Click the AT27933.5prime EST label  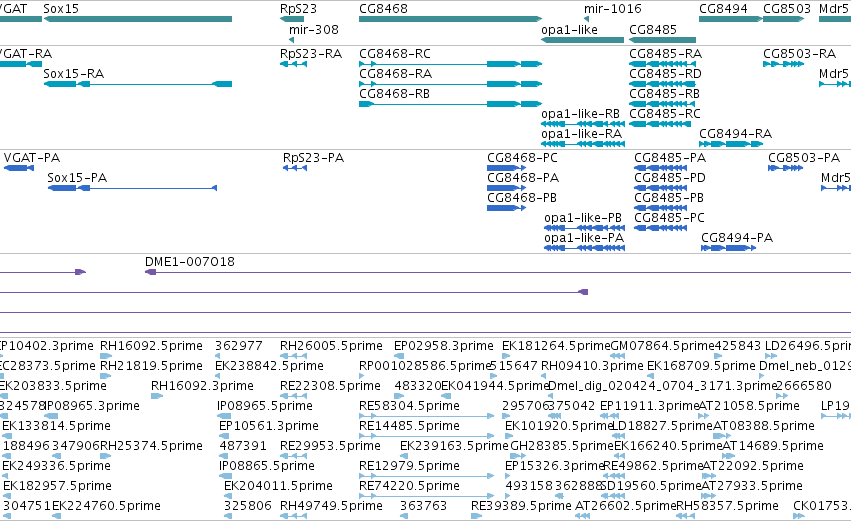click(752, 486)
